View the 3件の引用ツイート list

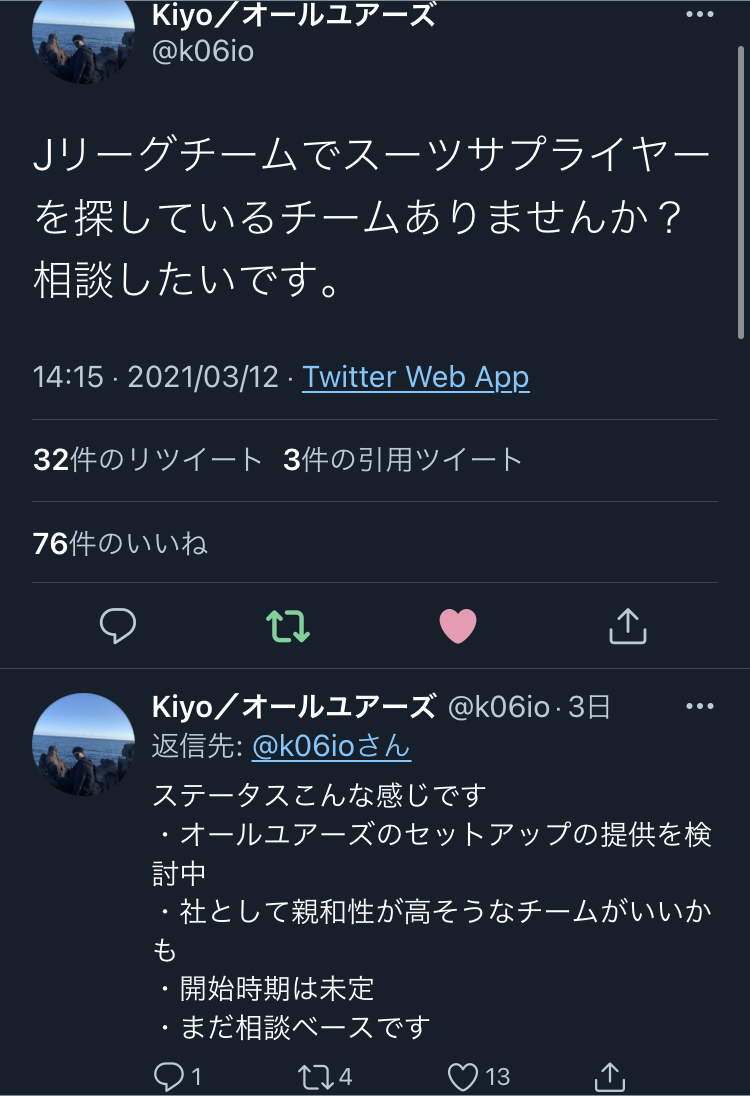[403, 460]
